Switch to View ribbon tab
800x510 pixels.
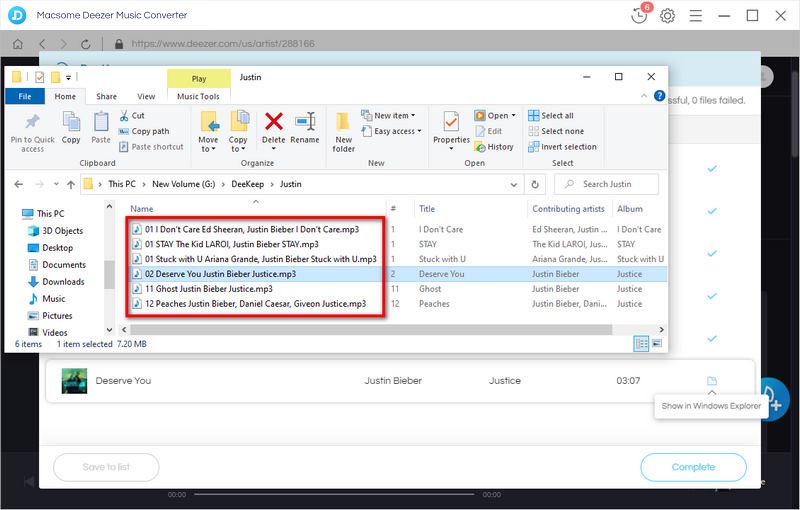(x=146, y=96)
